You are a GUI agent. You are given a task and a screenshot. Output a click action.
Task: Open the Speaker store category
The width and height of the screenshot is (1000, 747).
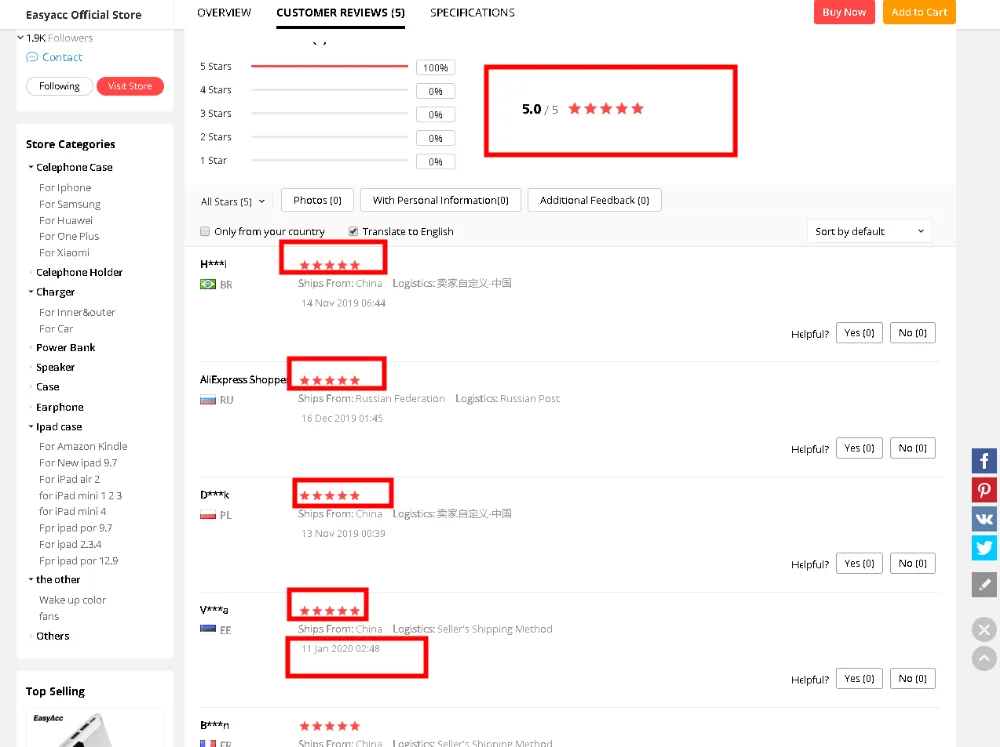(x=55, y=367)
